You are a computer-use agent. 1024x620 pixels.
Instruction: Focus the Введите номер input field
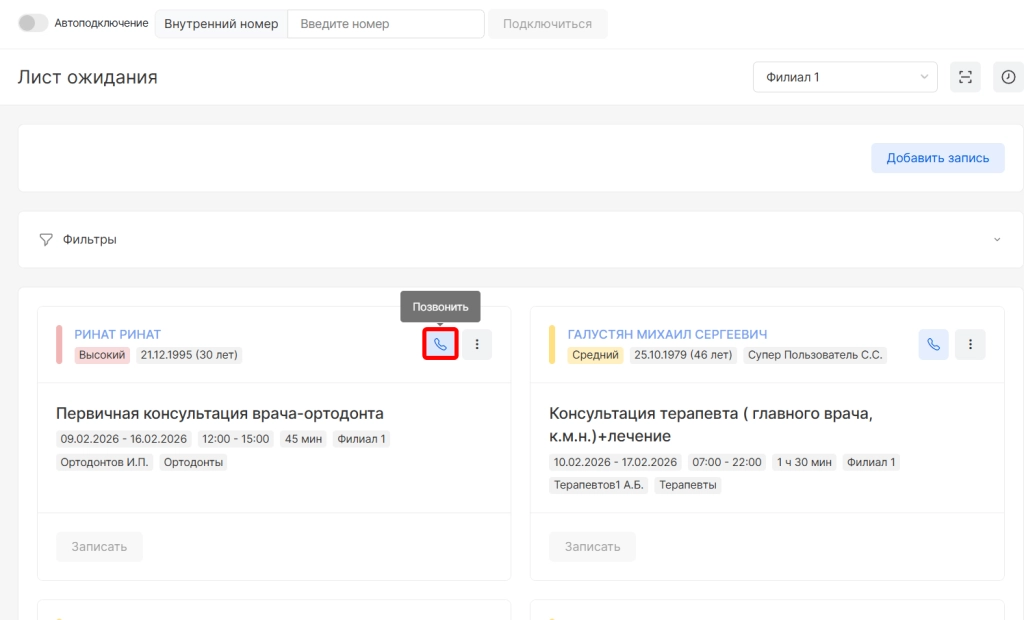tap(385, 24)
